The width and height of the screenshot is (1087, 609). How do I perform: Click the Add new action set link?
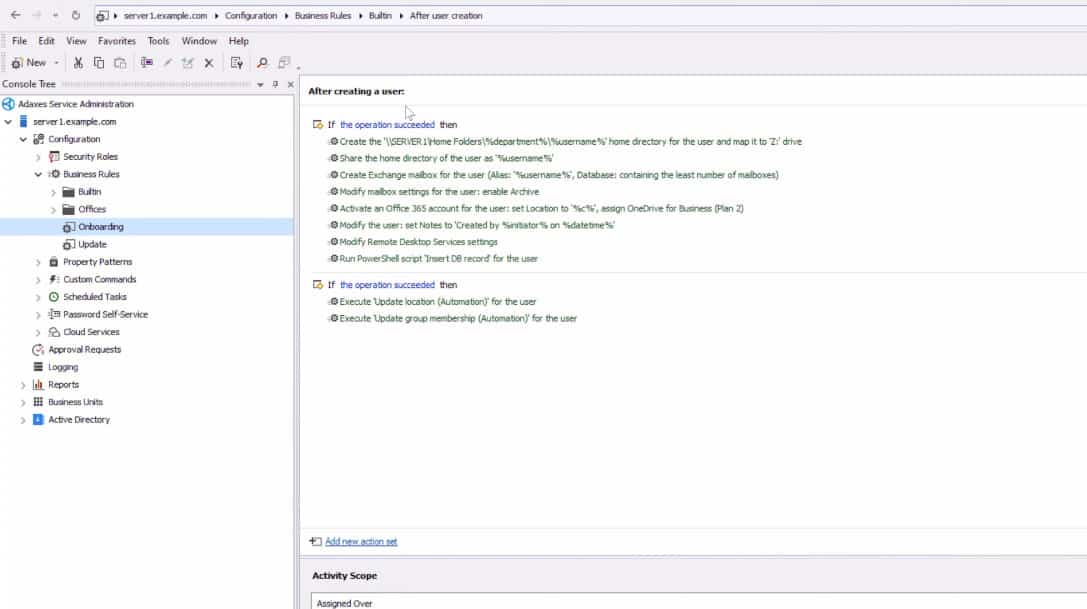[x=361, y=542]
